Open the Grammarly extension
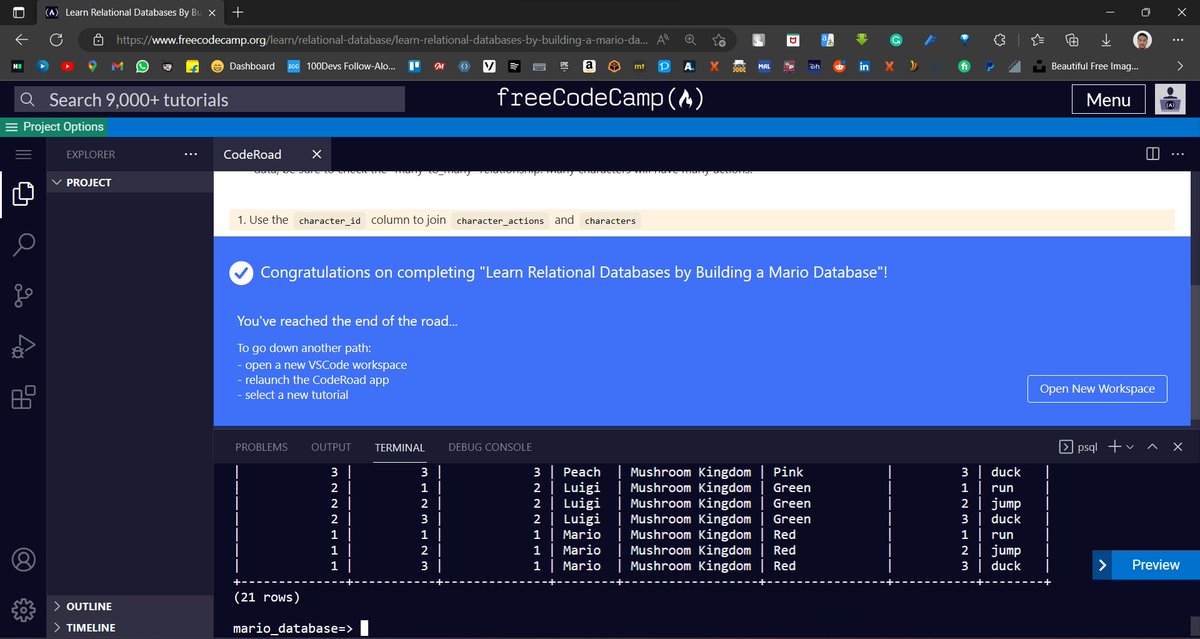 pos(896,39)
